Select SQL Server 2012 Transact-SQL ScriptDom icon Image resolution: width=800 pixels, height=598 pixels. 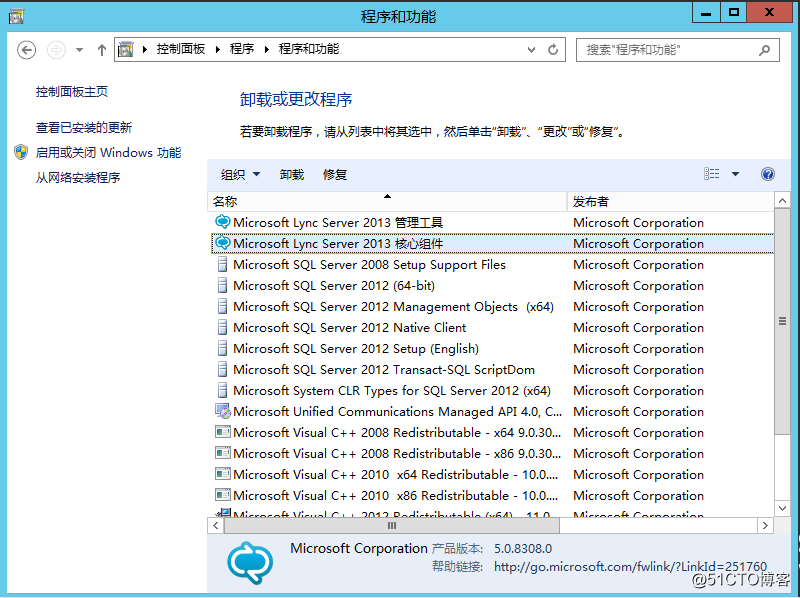[222, 369]
